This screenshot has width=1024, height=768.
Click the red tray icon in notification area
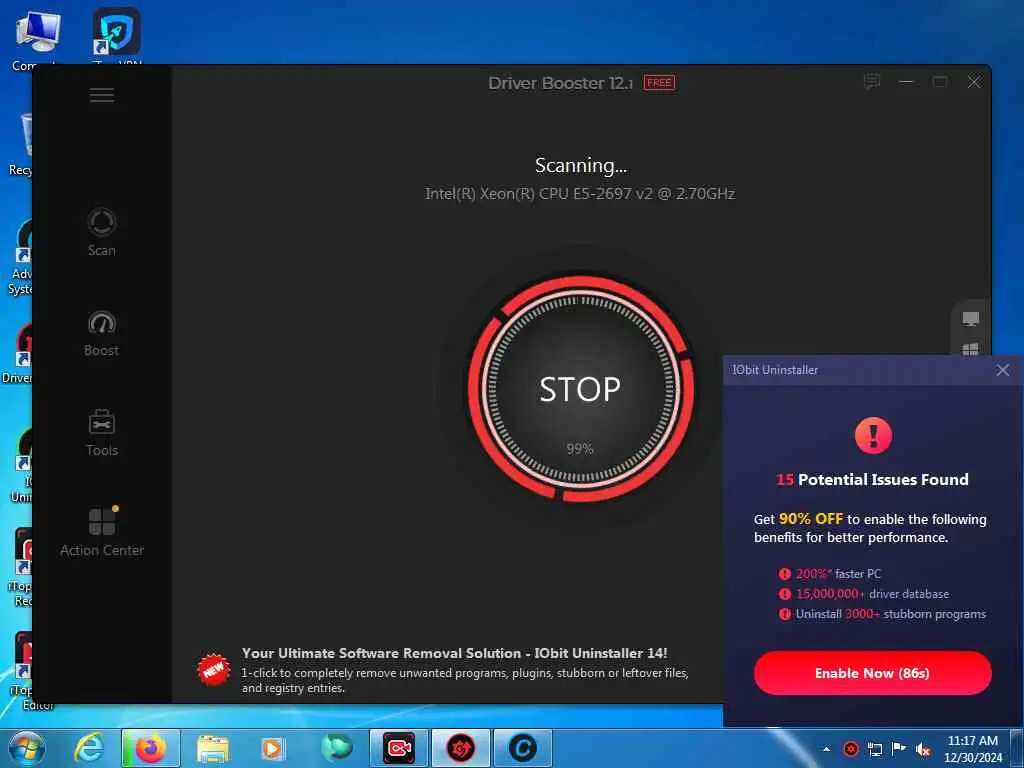pyautogui.click(x=851, y=749)
